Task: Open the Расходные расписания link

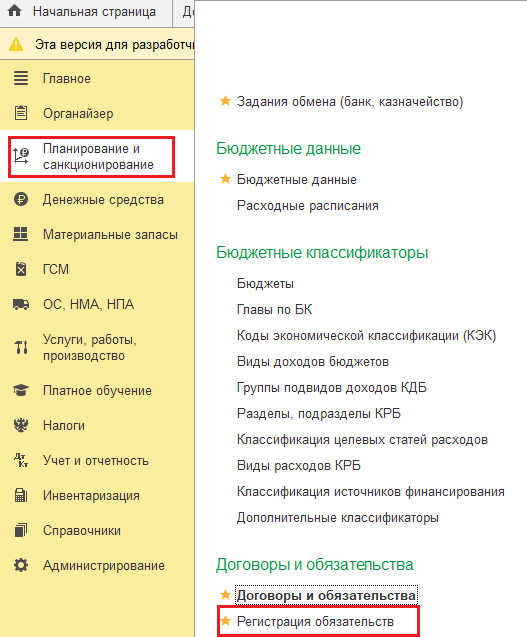Action: point(308,206)
